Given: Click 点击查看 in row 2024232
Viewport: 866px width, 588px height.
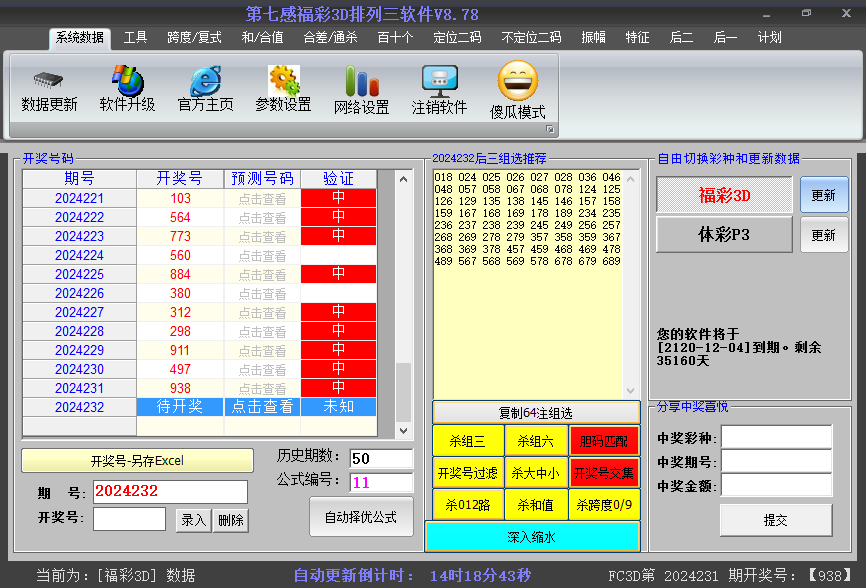Looking at the screenshot, I should (x=262, y=407).
